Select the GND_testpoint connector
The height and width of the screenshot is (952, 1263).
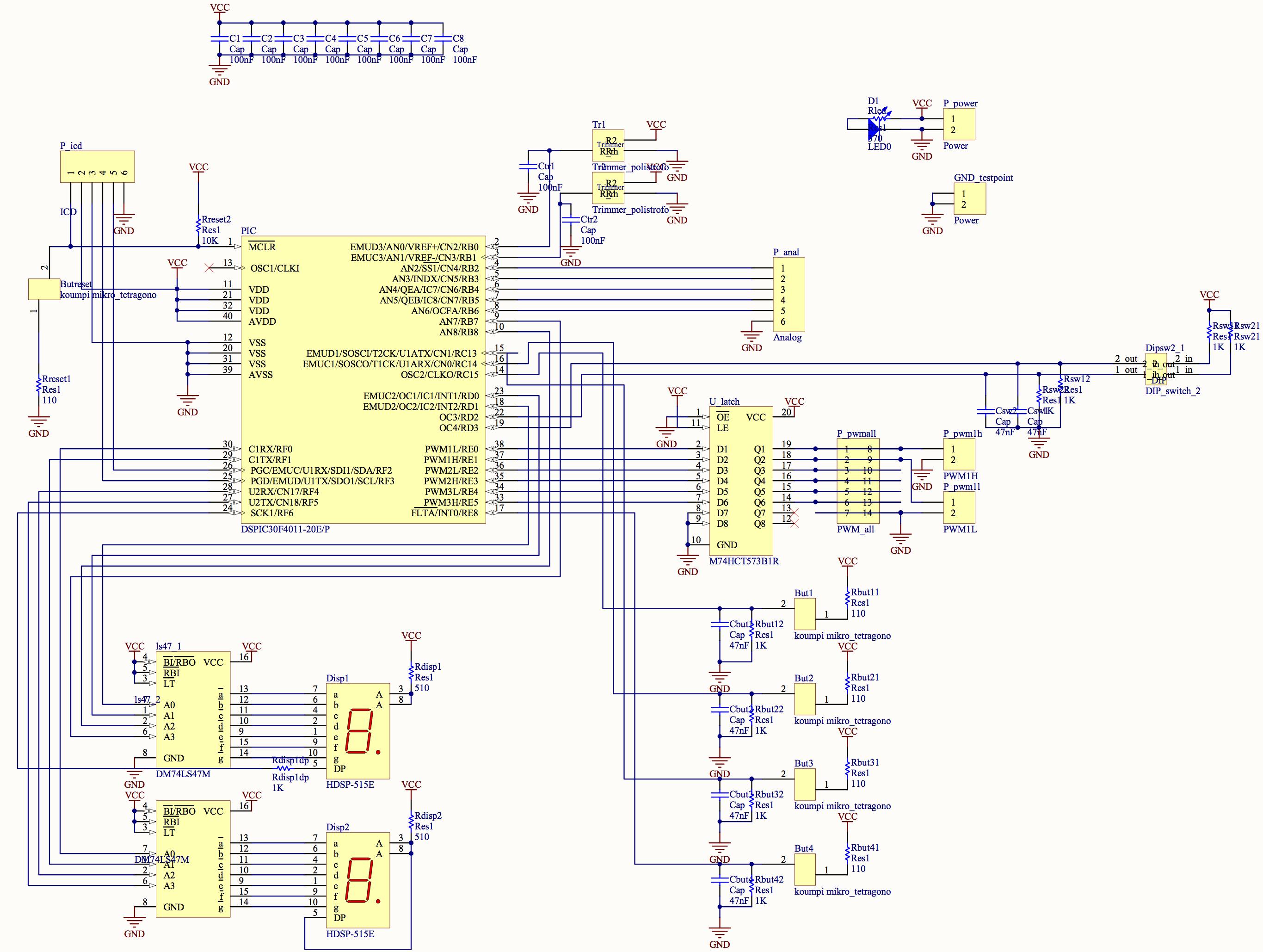click(x=970, y=199)
